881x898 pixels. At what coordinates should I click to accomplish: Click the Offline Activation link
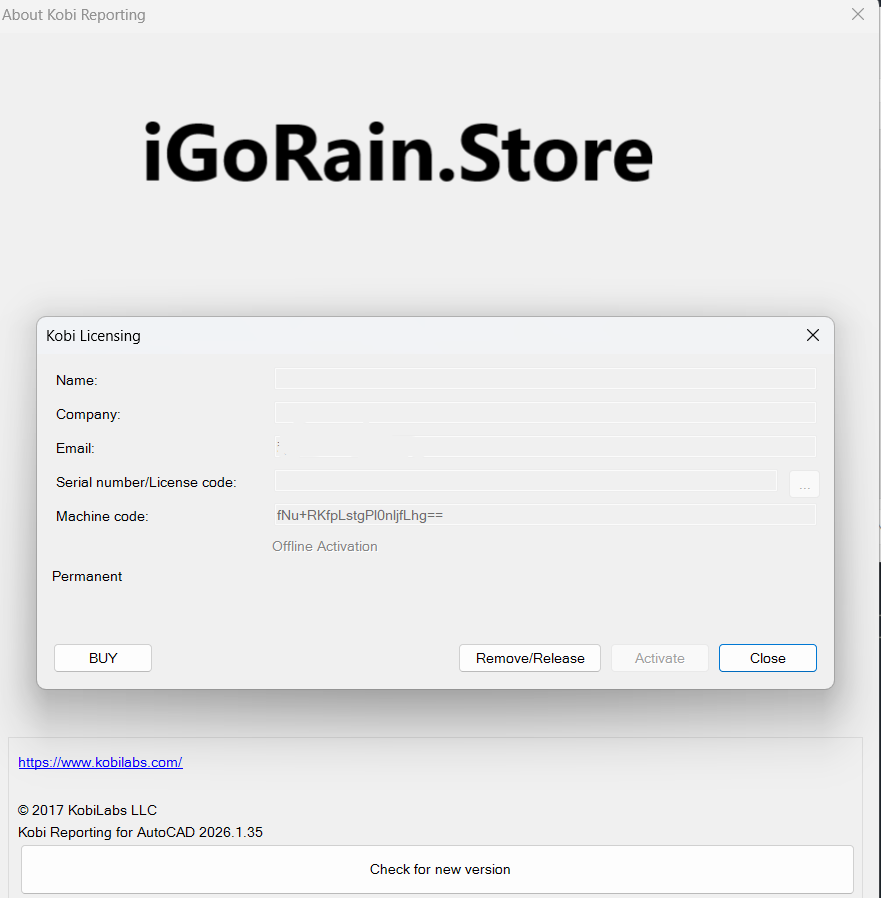pyautogui.click(x=325, y=546)
